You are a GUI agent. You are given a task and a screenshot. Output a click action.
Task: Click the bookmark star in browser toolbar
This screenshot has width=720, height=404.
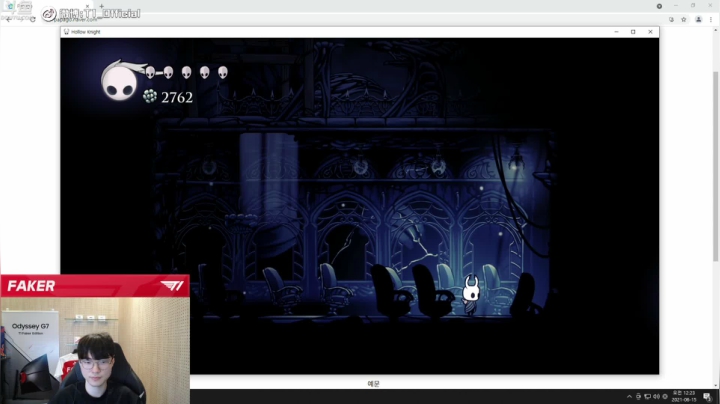click(x=684, y=19)
